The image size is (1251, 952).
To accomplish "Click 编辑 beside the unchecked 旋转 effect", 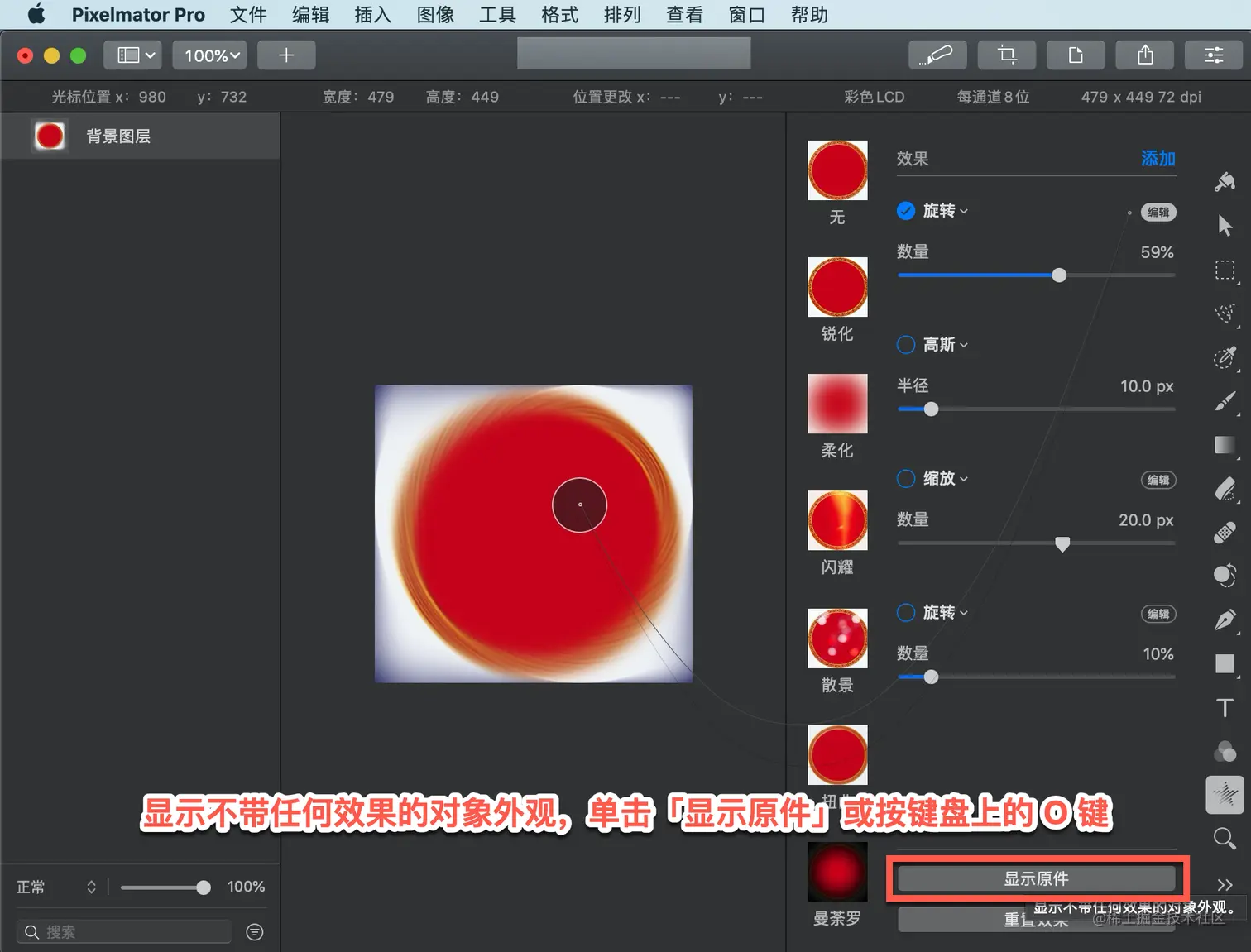I will coord(1158,614).
